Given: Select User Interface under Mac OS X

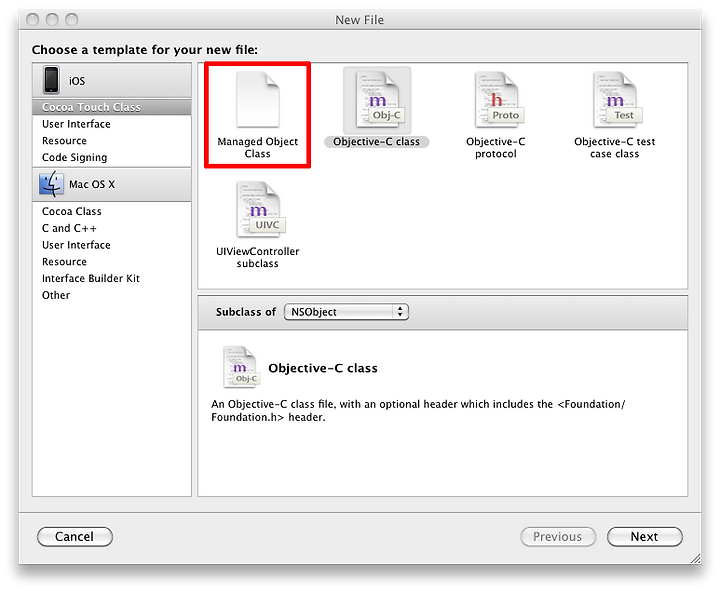Looking at the screenshot, I should [x=112, y=245].
